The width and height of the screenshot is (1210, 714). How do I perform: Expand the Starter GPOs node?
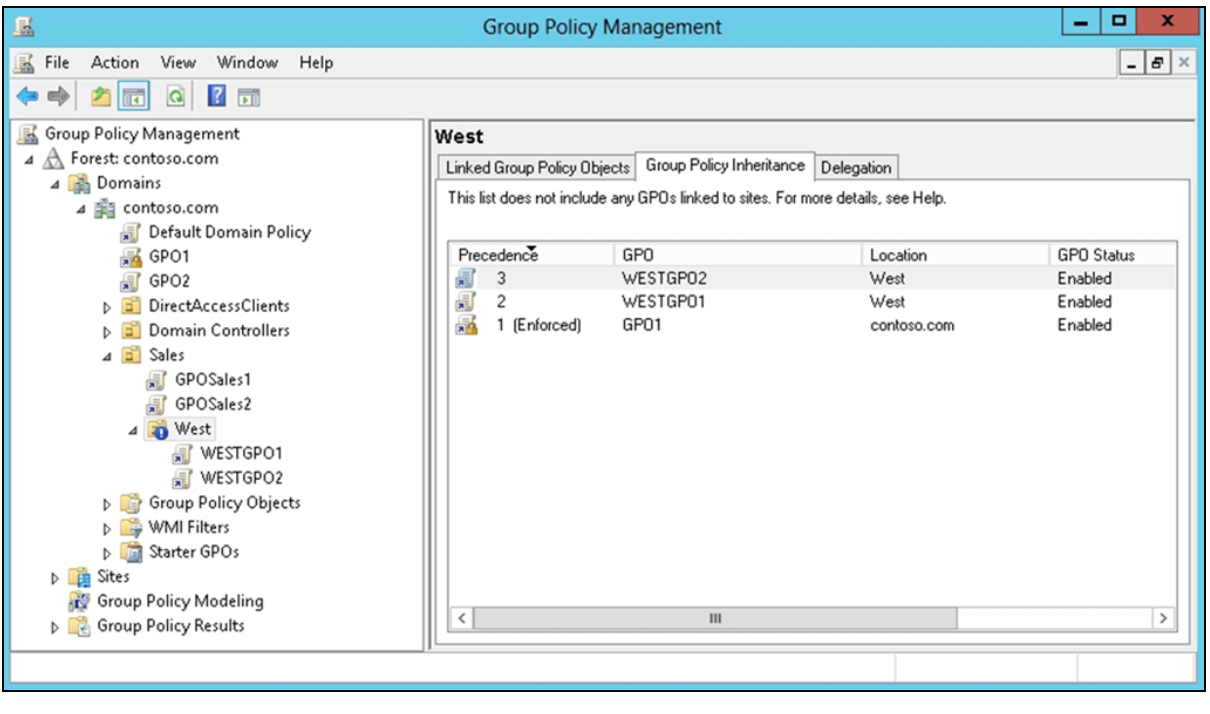[x=108, y=553]
